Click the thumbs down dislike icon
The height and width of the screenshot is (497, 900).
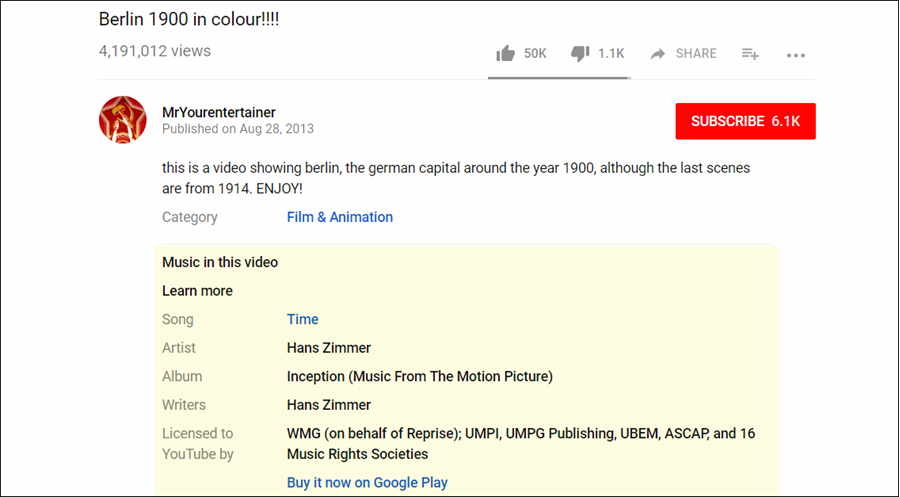[580, 53]
